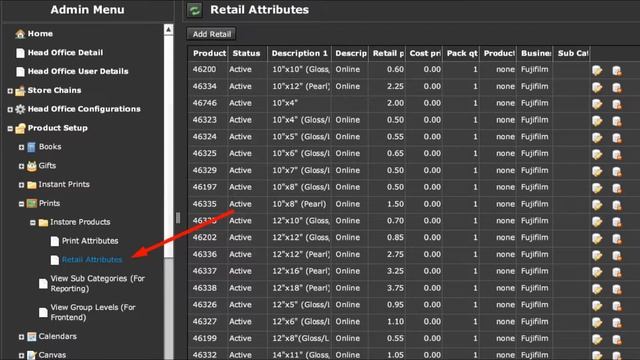The image size is (640, 360).
Task: Click the edit icon for product 46325
Action: [597, 154]
